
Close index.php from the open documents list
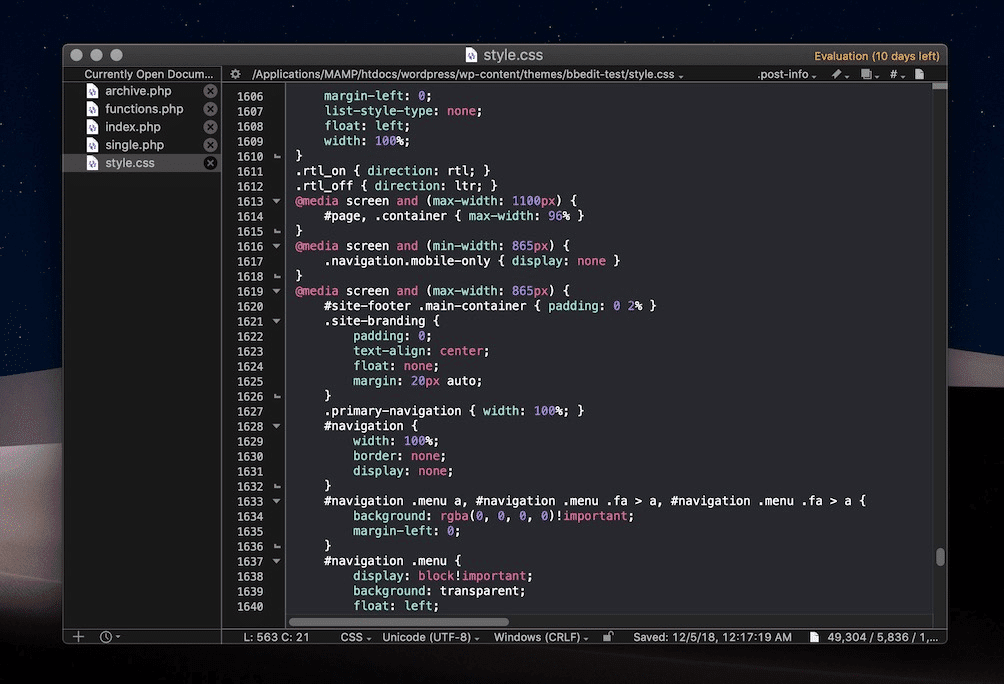(210, 127)
